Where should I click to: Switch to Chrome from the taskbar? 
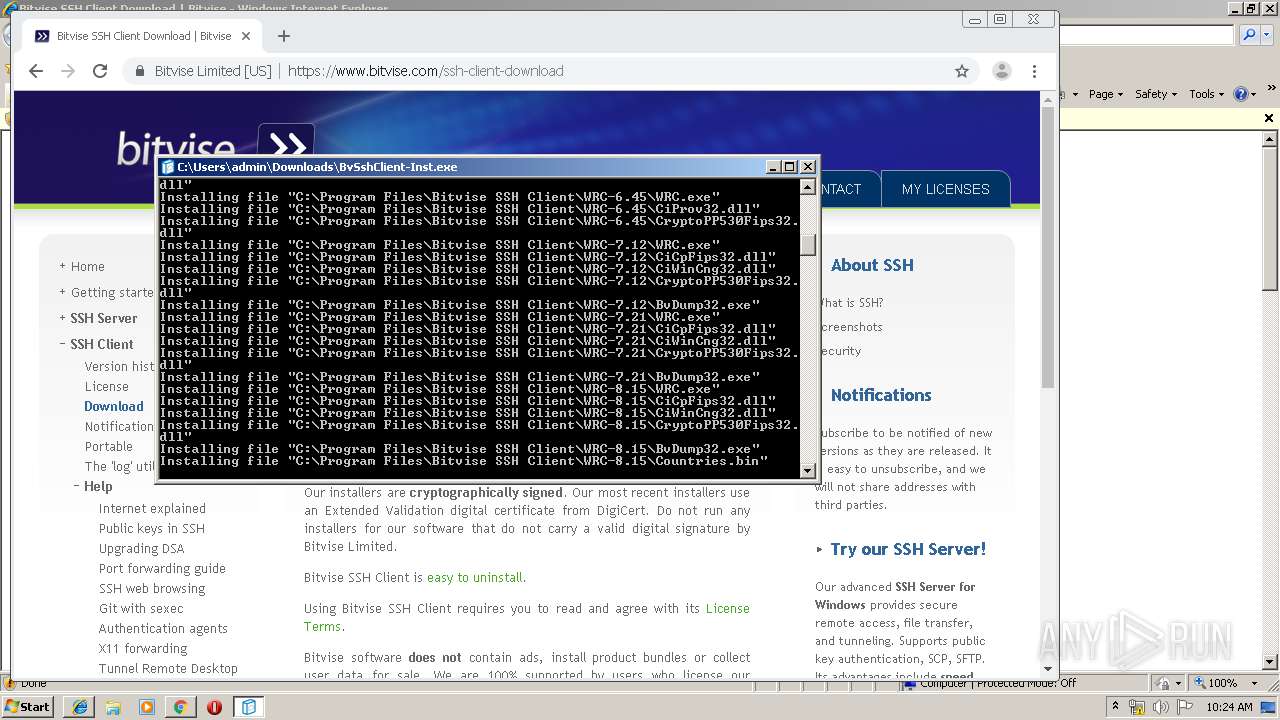pos(180,707)
